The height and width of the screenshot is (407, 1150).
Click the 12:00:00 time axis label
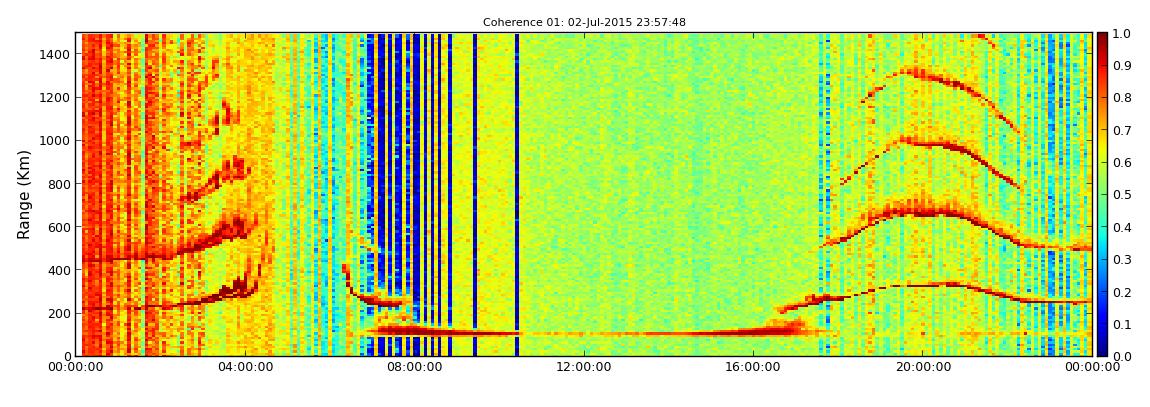click(584, 367)
